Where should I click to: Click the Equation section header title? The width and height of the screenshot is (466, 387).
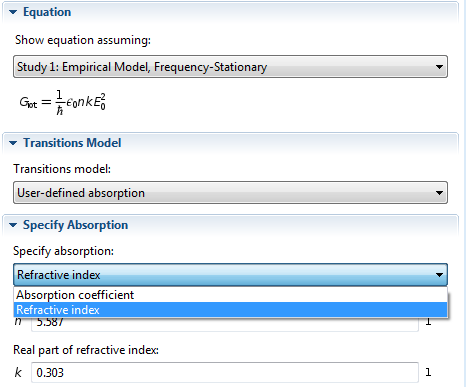(x=47, y=12)
